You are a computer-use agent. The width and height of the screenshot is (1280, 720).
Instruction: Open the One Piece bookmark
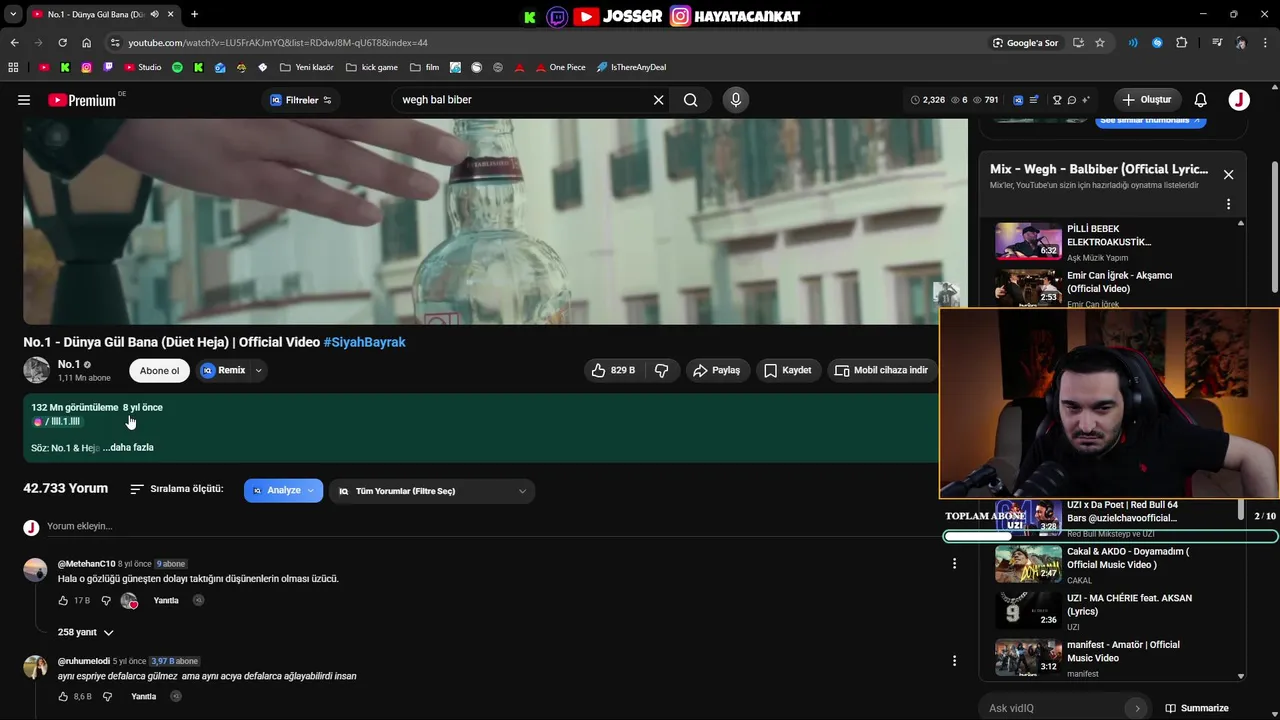pyautogui.click(x=560, y=67)
